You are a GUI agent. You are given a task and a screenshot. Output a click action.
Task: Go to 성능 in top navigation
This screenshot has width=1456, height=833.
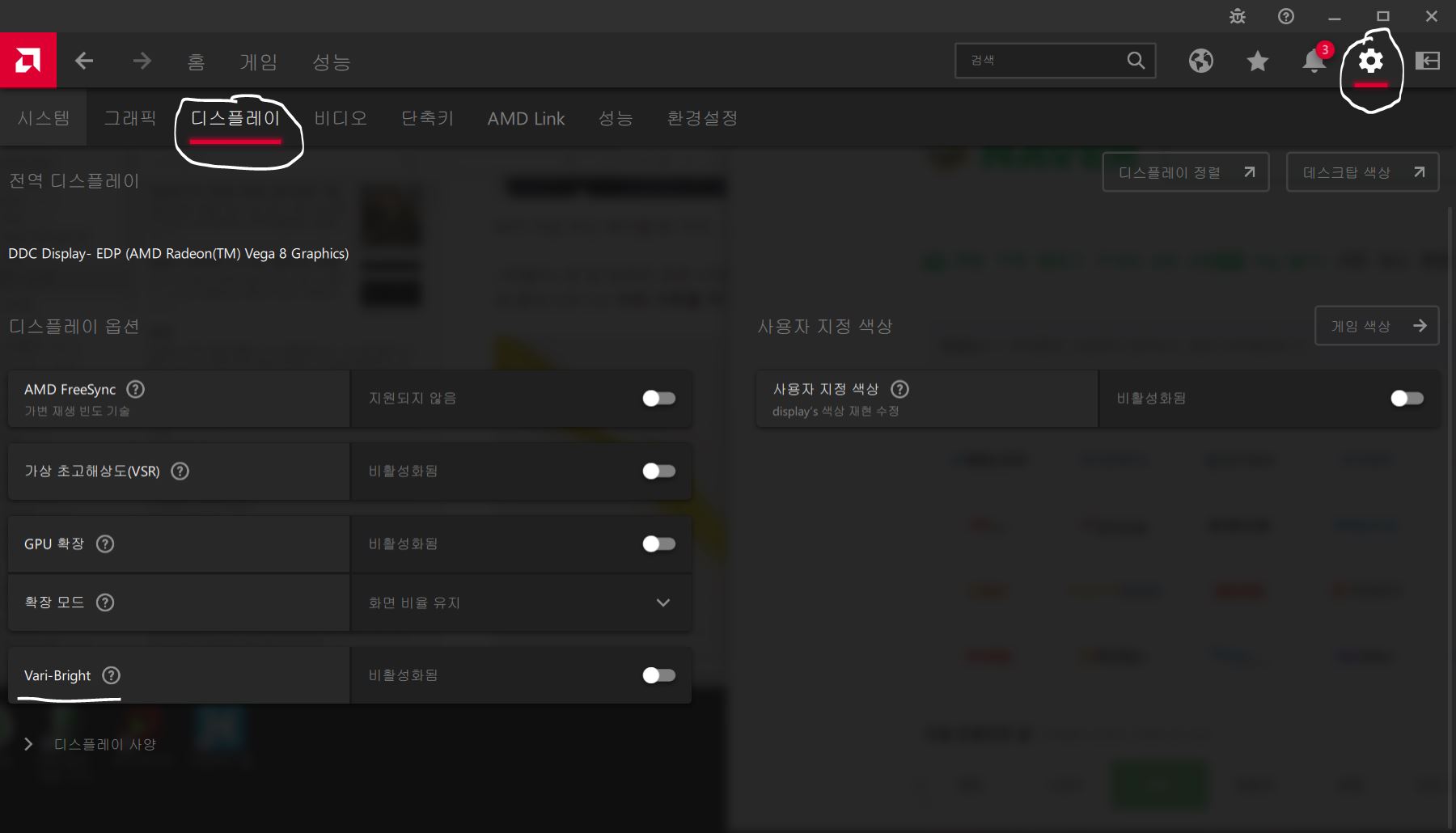(x=332, y=61)
